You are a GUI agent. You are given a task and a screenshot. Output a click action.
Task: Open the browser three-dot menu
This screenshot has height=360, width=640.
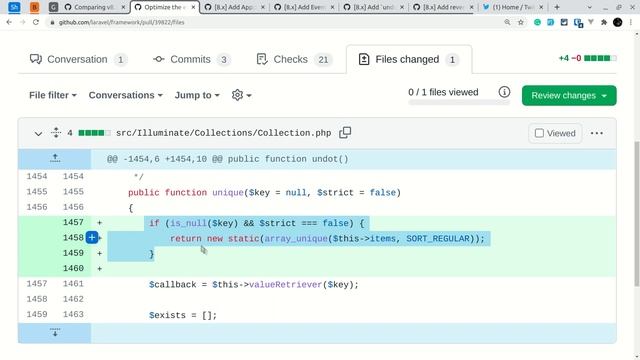click(x=631, y=22)
